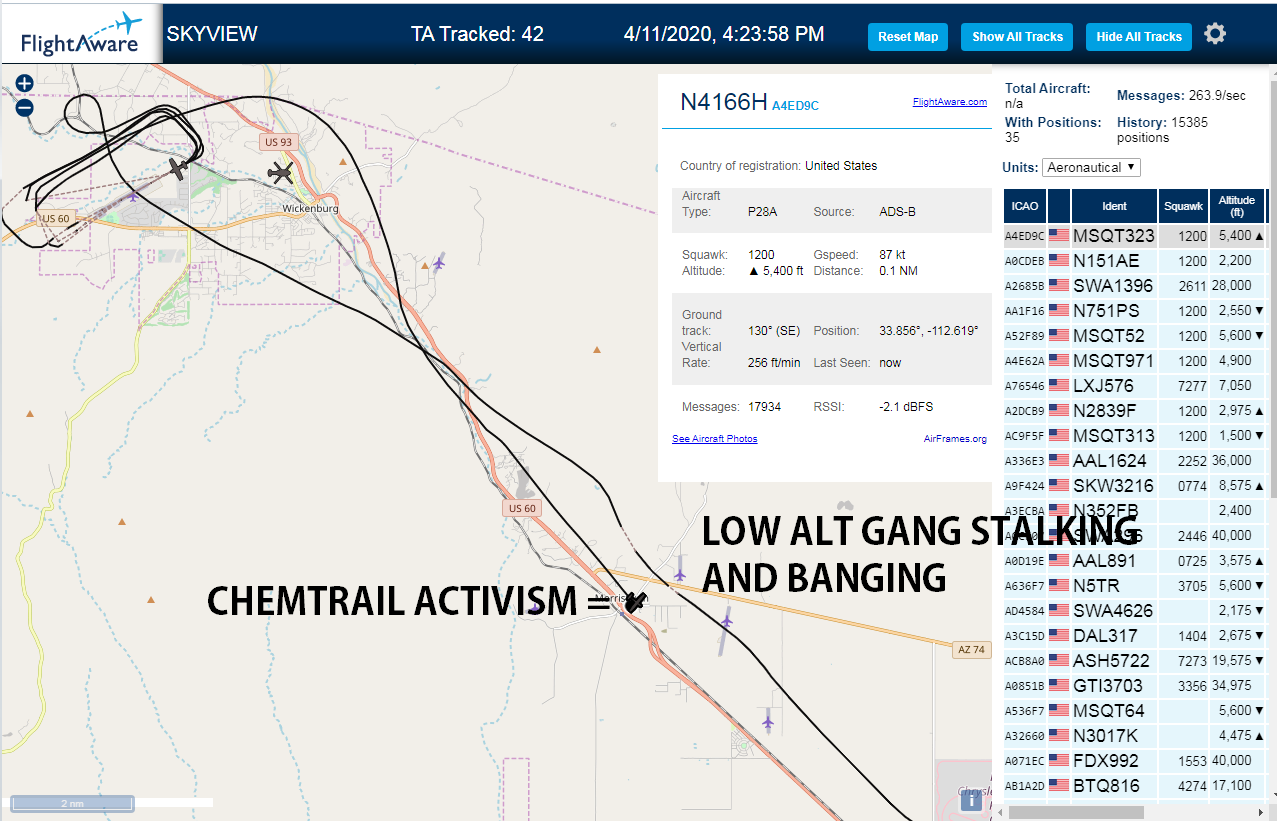Screen dimensions: 1277x821
Task: Click the US flag in the MSQT323 row
Action: [x=1059, y=236]
